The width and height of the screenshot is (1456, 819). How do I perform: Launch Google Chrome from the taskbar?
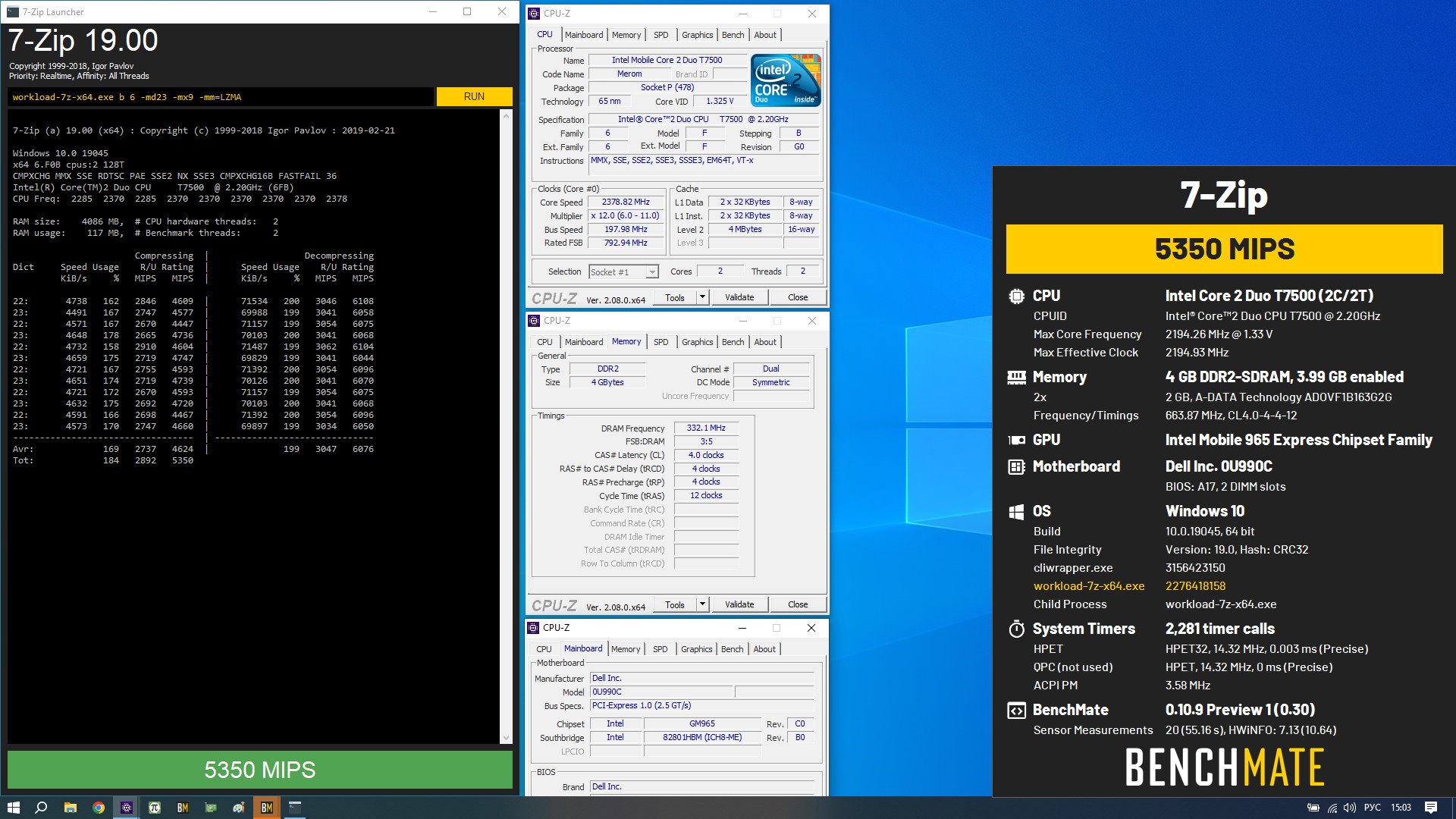click(x=99, y=808)
